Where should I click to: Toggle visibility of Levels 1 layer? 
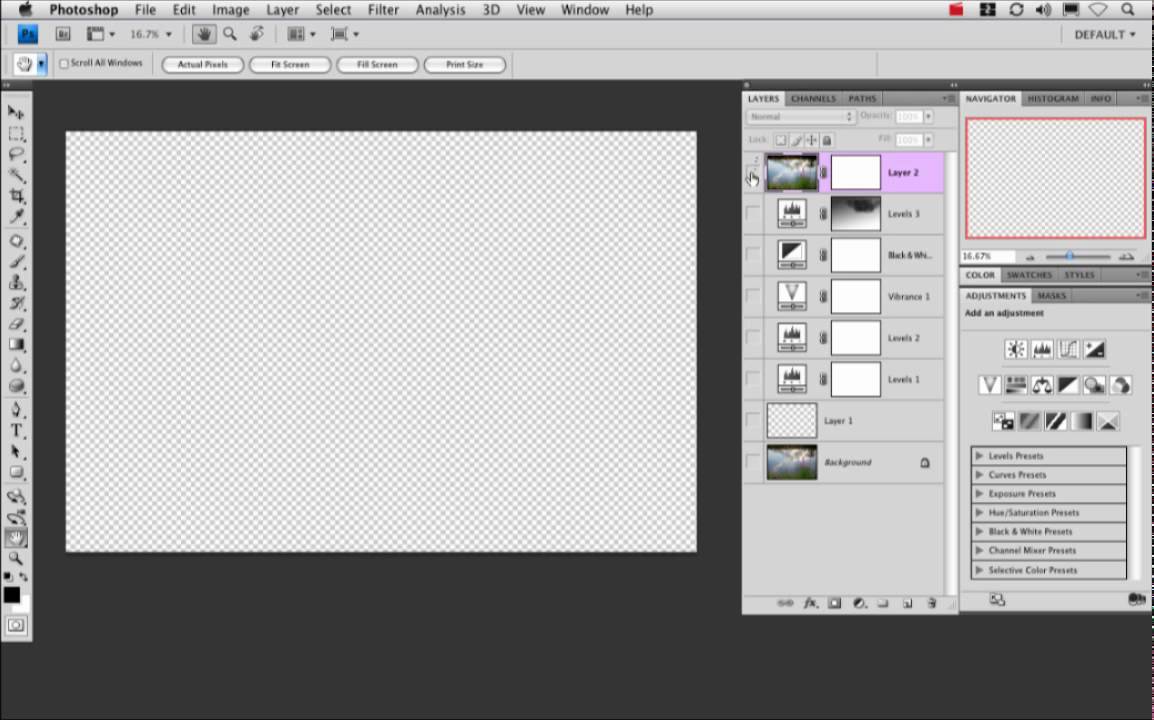tap(753, 378)
